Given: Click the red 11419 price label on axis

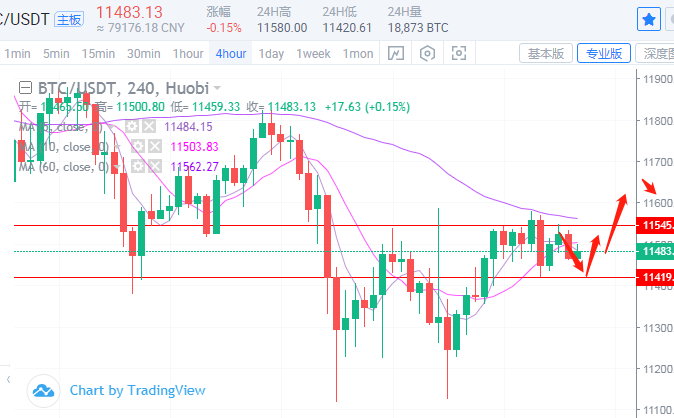Looking at the screenshot, I should tap(655, 277).
